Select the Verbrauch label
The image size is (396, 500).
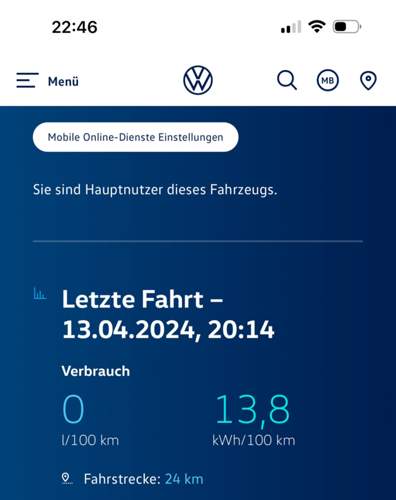96,371
